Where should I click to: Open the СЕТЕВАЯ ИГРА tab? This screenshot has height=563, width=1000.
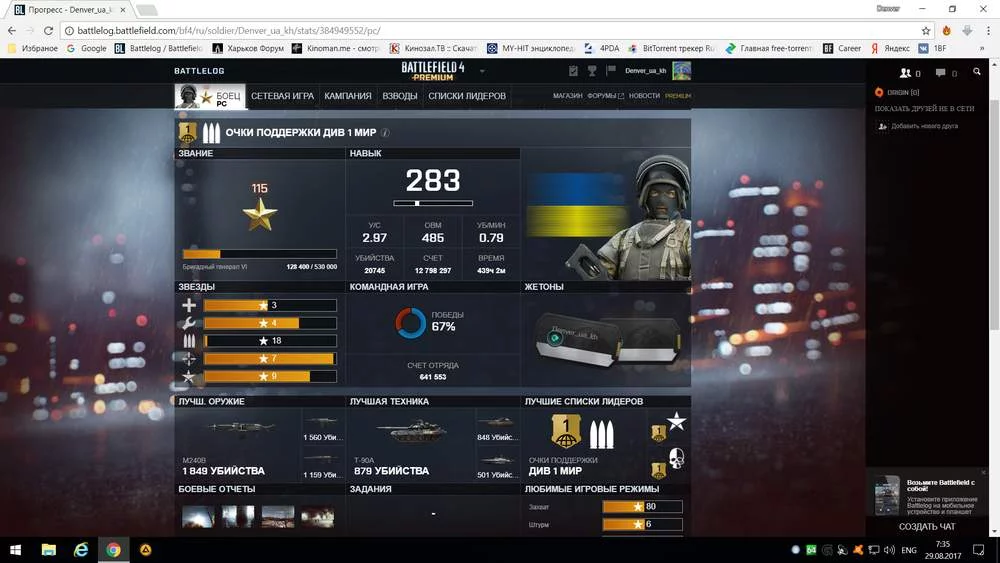[283, 96]
